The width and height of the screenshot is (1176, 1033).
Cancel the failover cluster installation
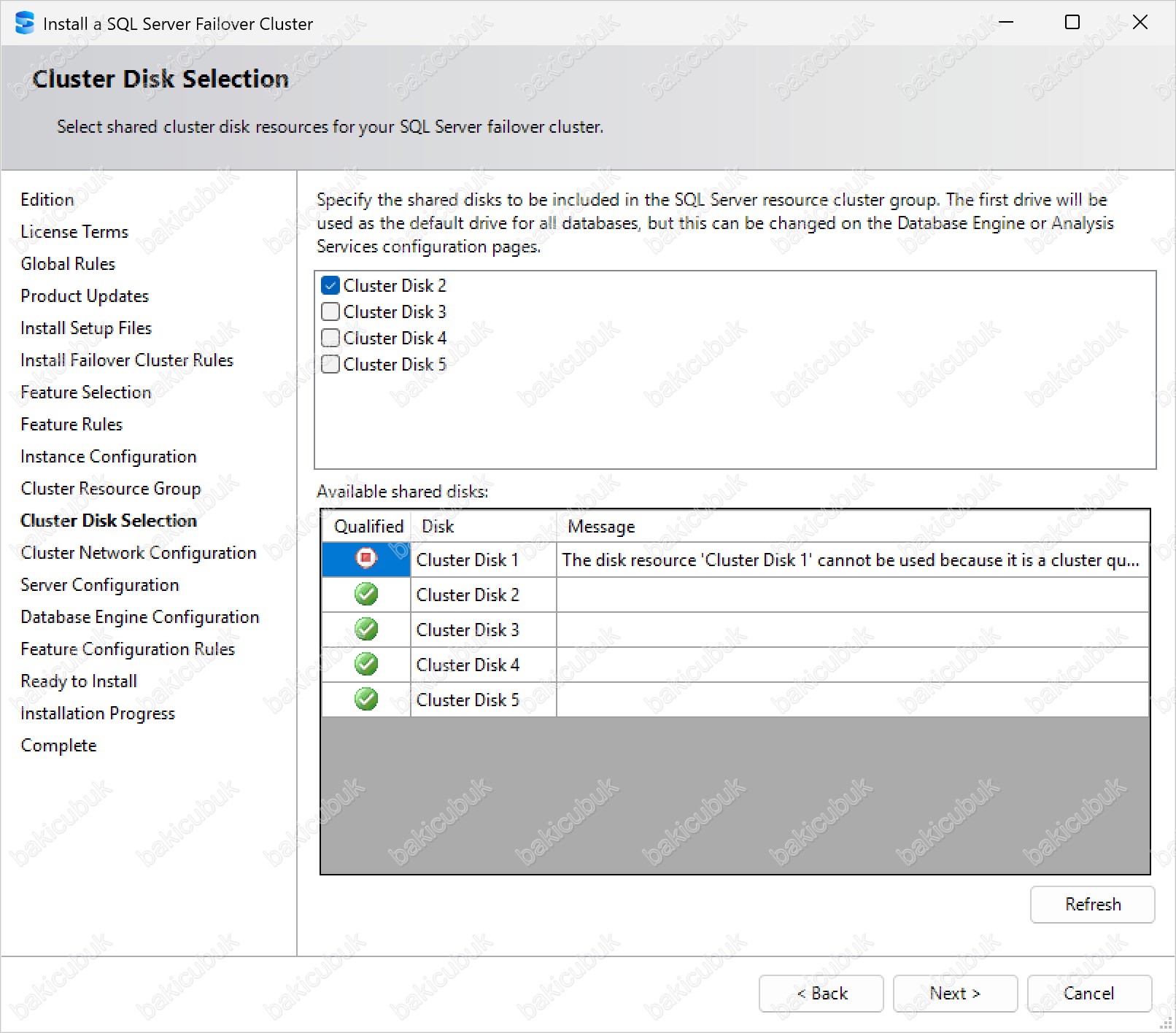[1088, 993]
